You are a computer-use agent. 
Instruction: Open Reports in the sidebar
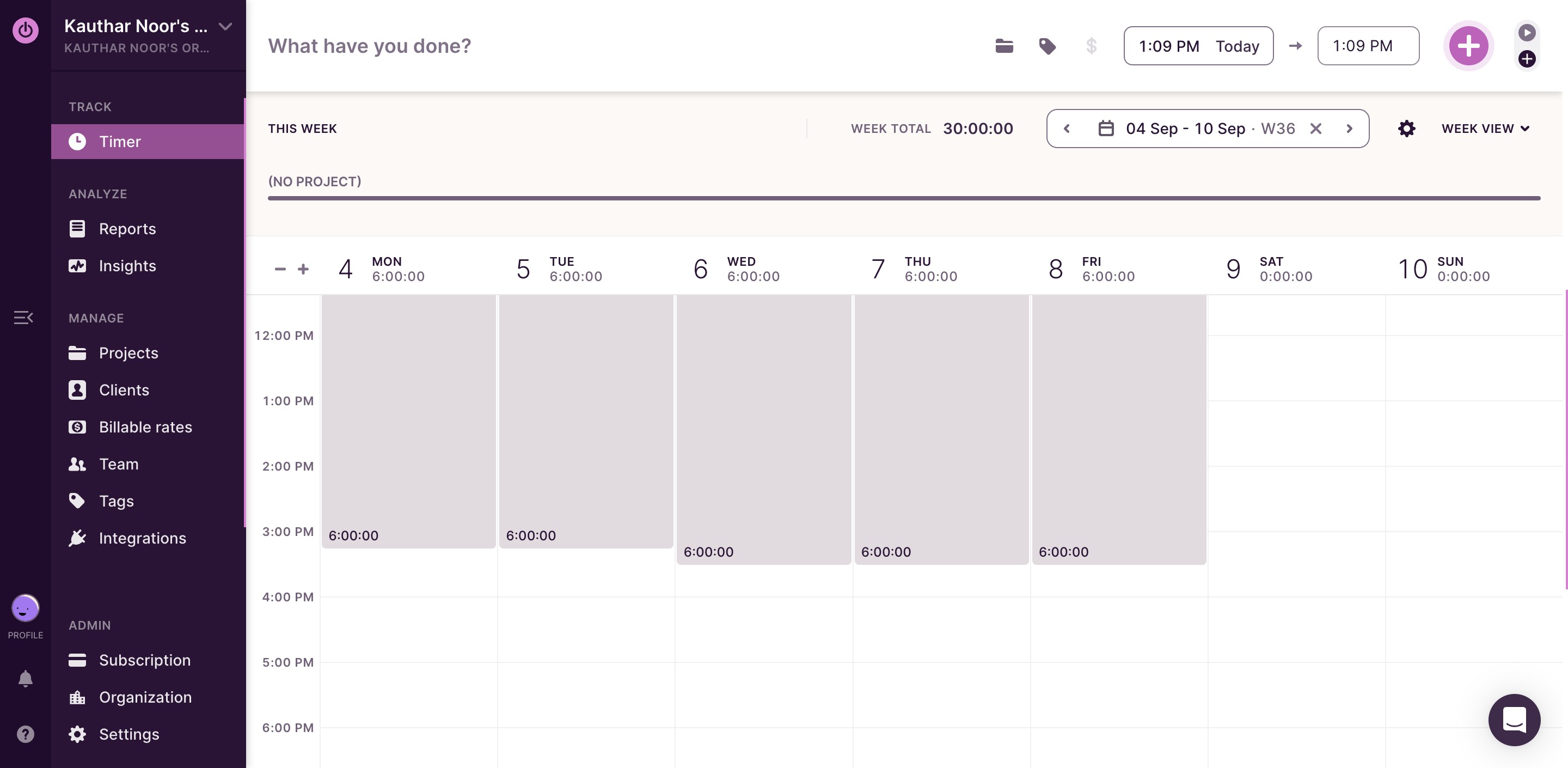pyautogui.click(x=127, y=228)
